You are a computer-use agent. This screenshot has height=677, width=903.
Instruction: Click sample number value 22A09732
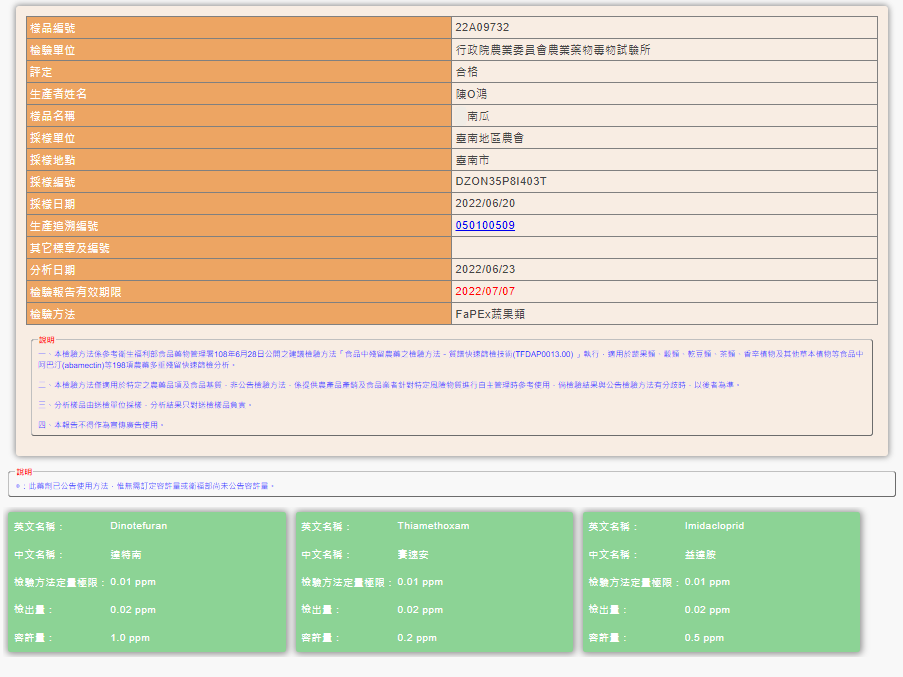[x=483, y=28]
